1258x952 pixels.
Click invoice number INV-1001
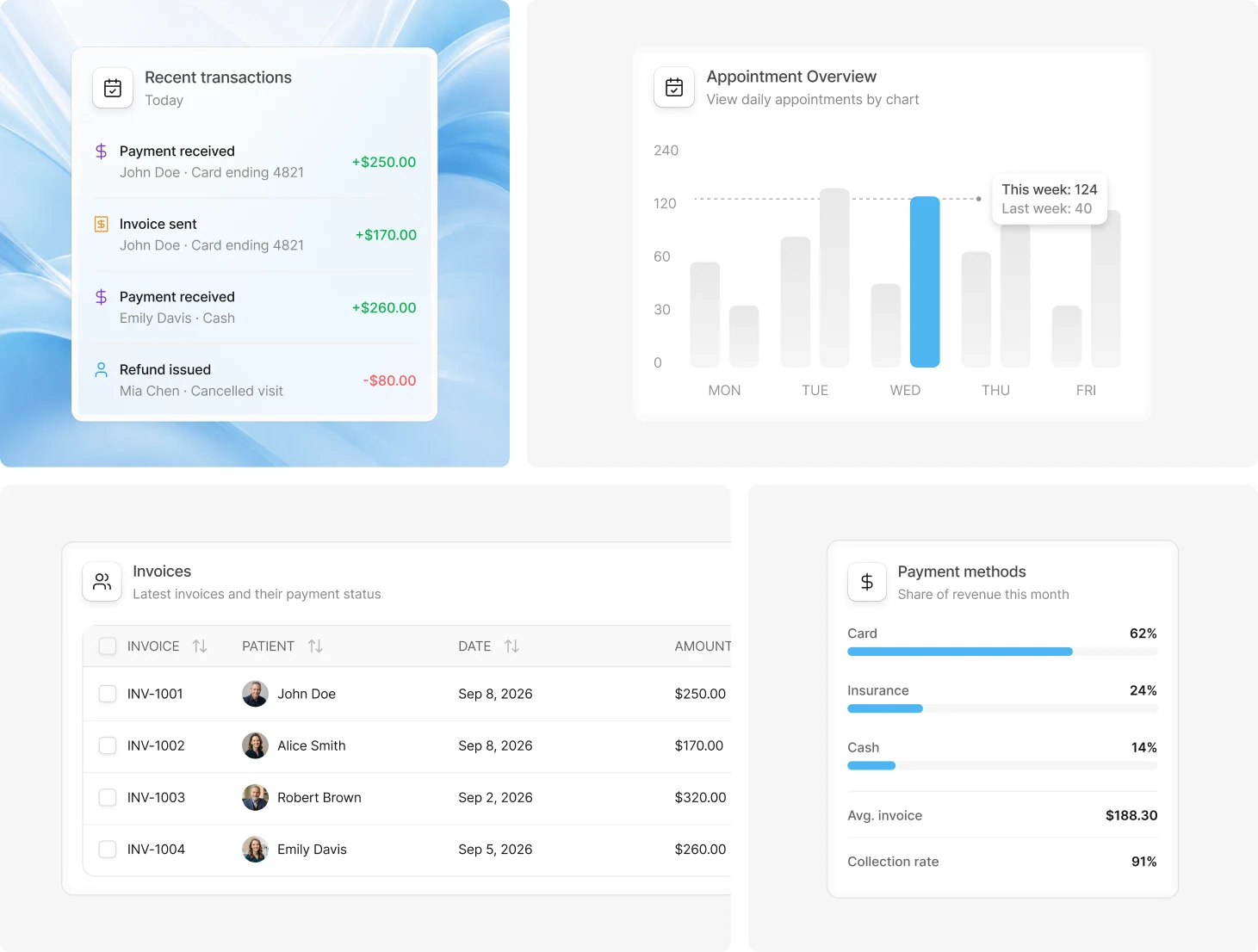pos(155,694)
